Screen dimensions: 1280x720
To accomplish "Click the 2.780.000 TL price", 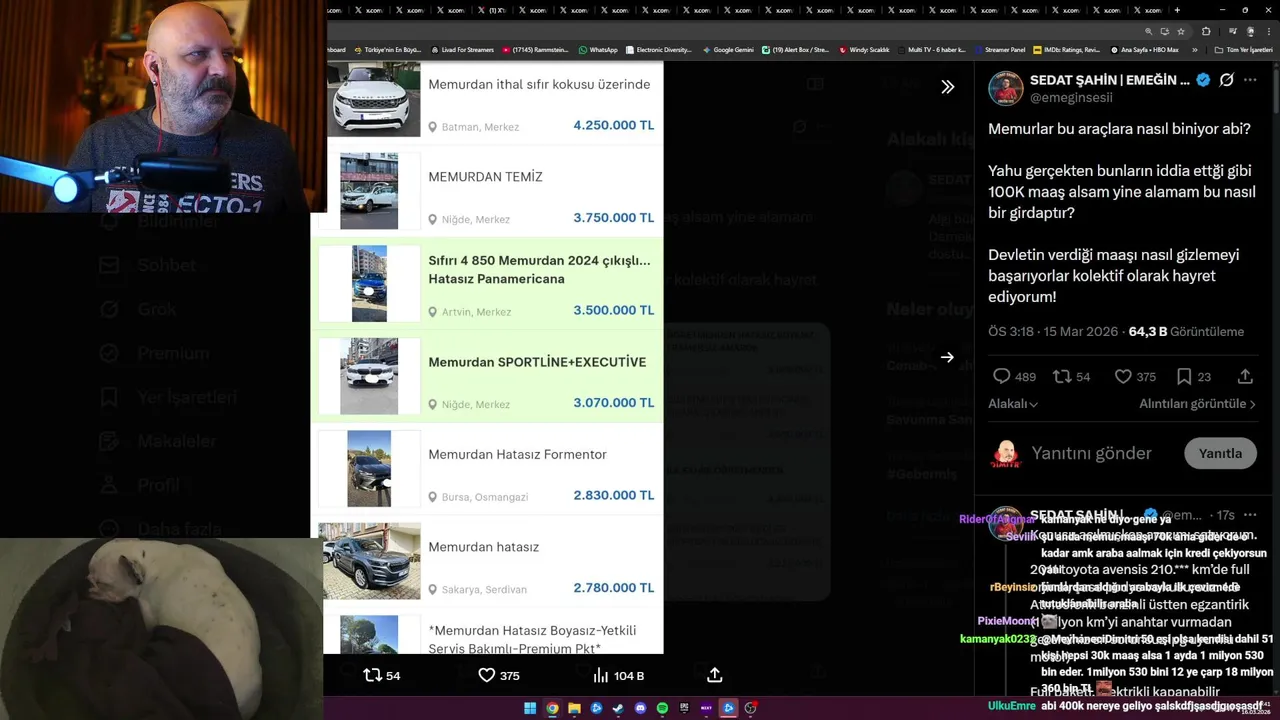I will point(613,588).
